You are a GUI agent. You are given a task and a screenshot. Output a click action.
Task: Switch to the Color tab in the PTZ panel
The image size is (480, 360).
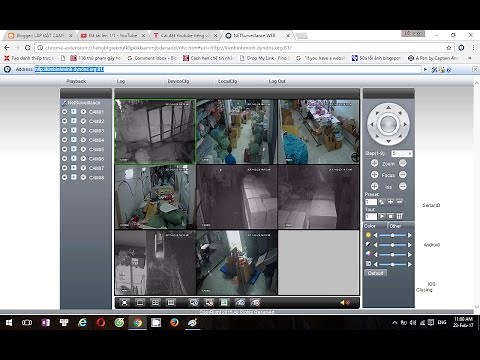(370, 226)
